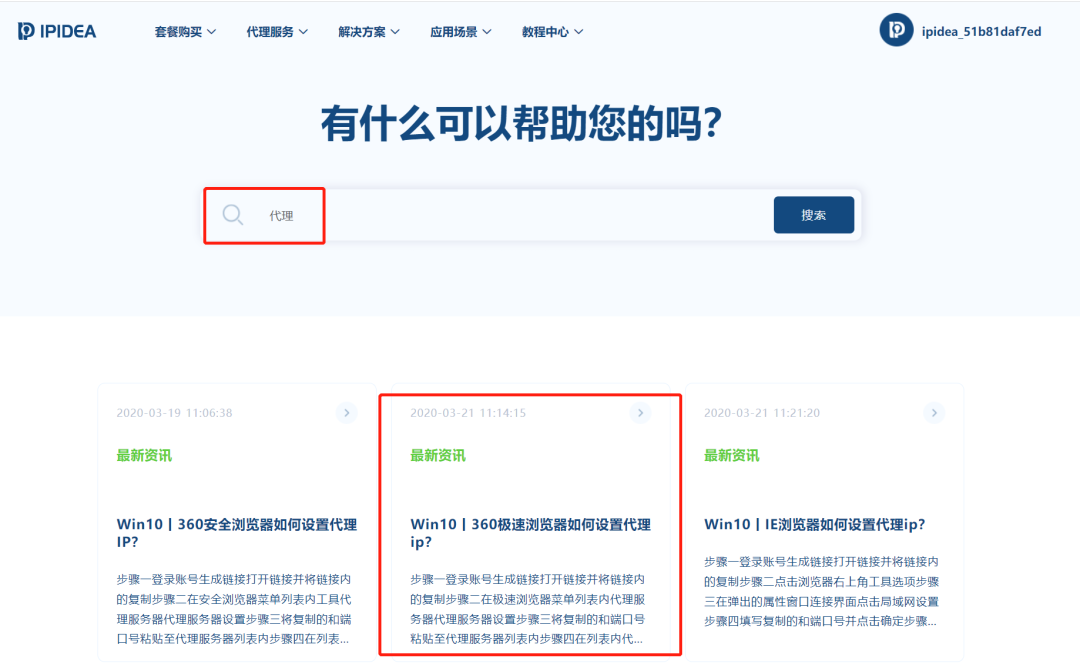Open article on 360安全浏览器 proxy setup
This screenshot has height=668, width=1080.
237,533
